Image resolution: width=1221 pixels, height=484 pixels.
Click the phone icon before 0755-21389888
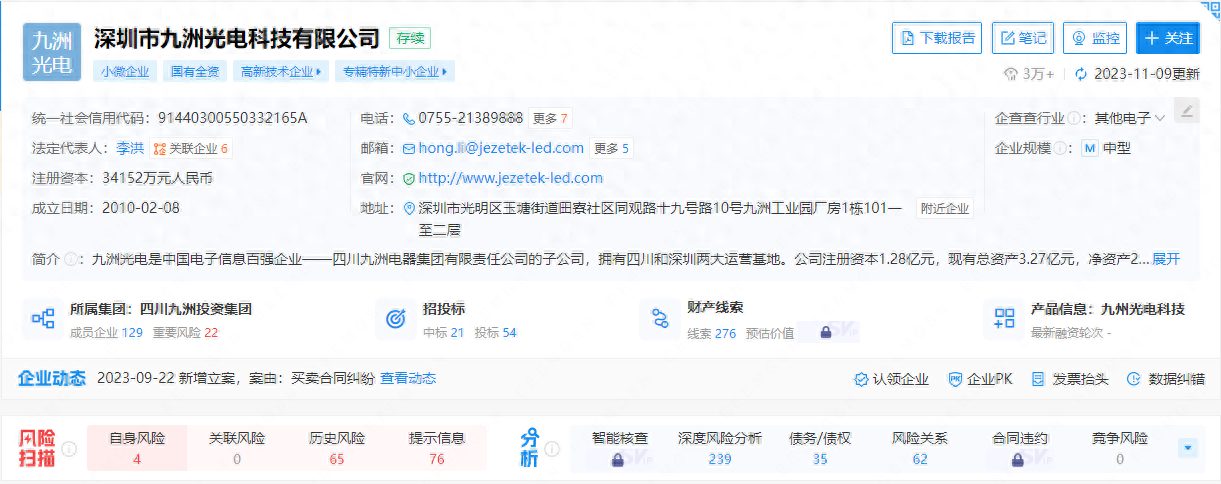(408, 118)
